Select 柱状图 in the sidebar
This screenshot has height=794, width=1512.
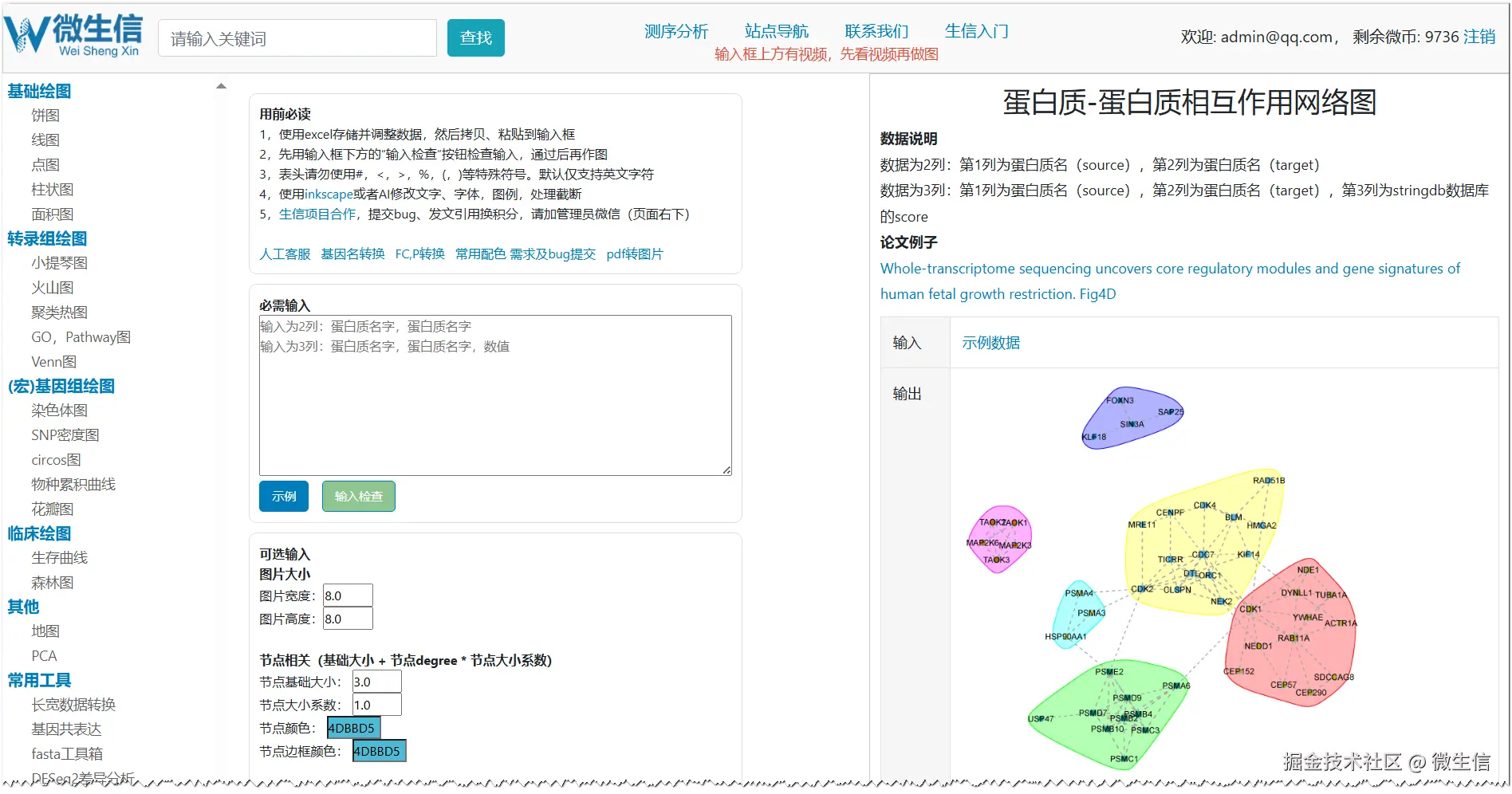53,190
